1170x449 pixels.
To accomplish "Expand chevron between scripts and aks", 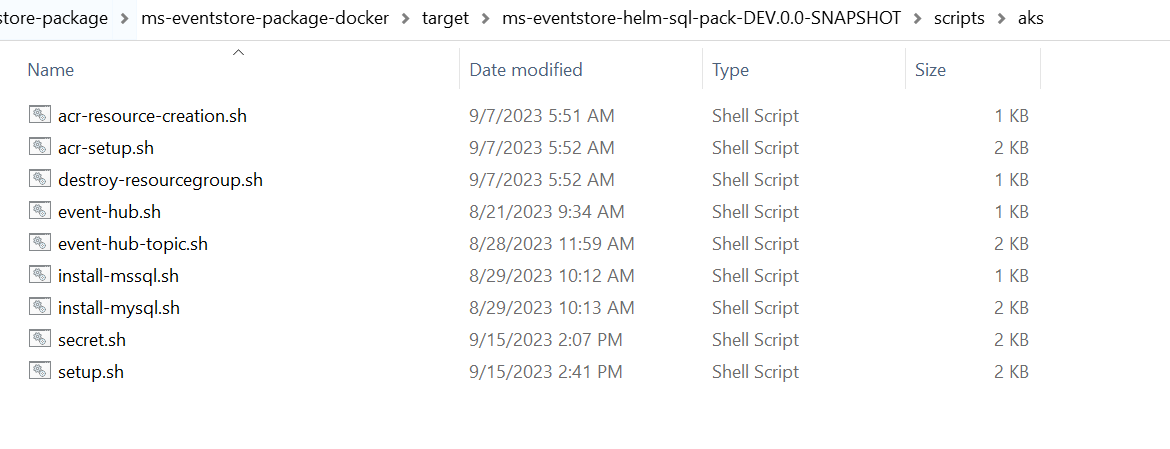I will pos(1003,18).
